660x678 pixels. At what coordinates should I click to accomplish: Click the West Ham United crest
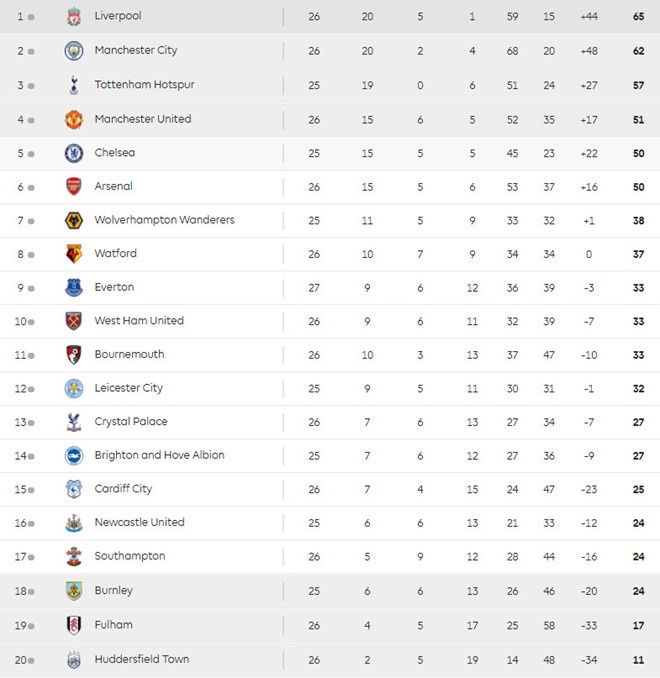74,321
